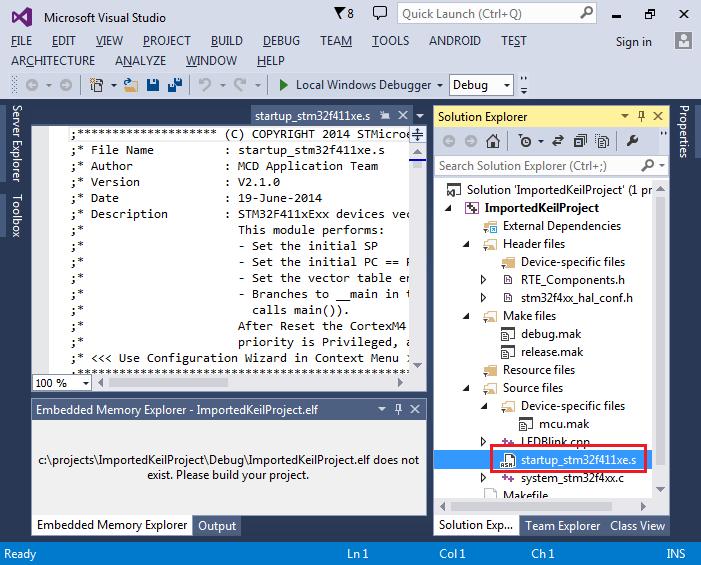Click the Undo arrow in the toolbar
Image resolution: width=701 pixels, height=565 pixels.
click(205, 85)
